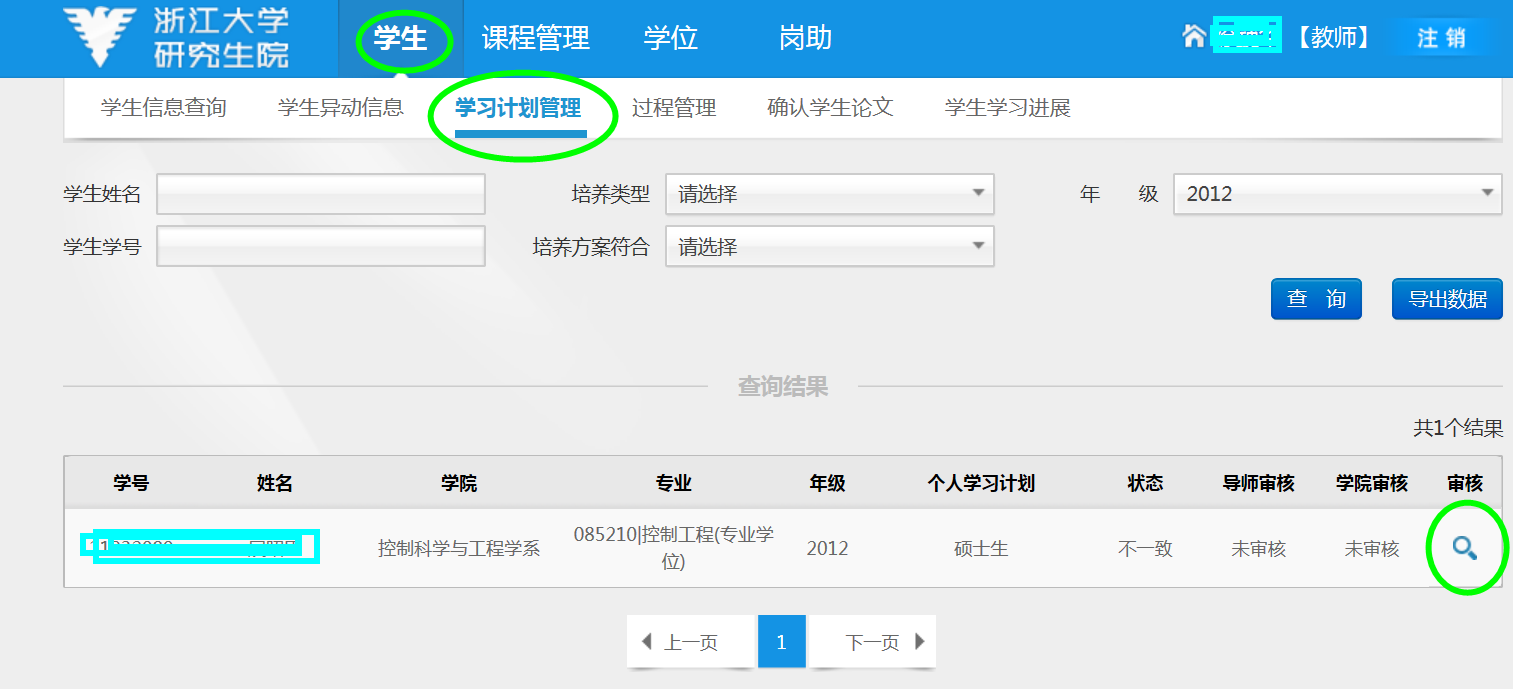
Task: Switch to 学生信息查询 tab
Action: pos(163,108)
